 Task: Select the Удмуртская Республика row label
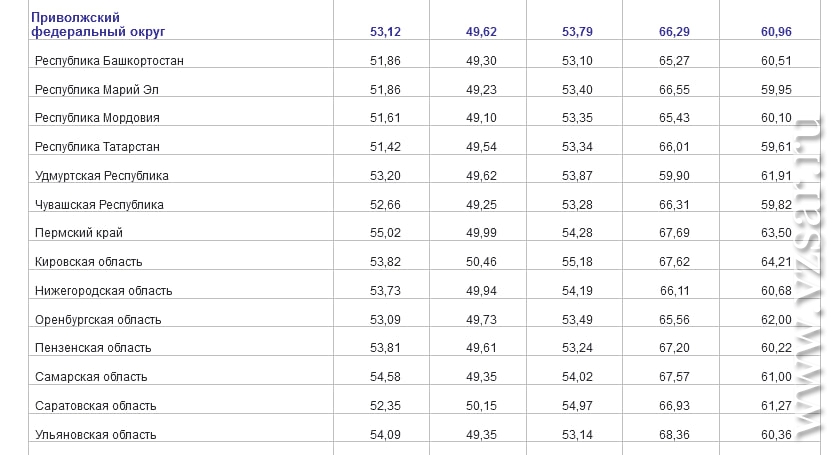102,176
